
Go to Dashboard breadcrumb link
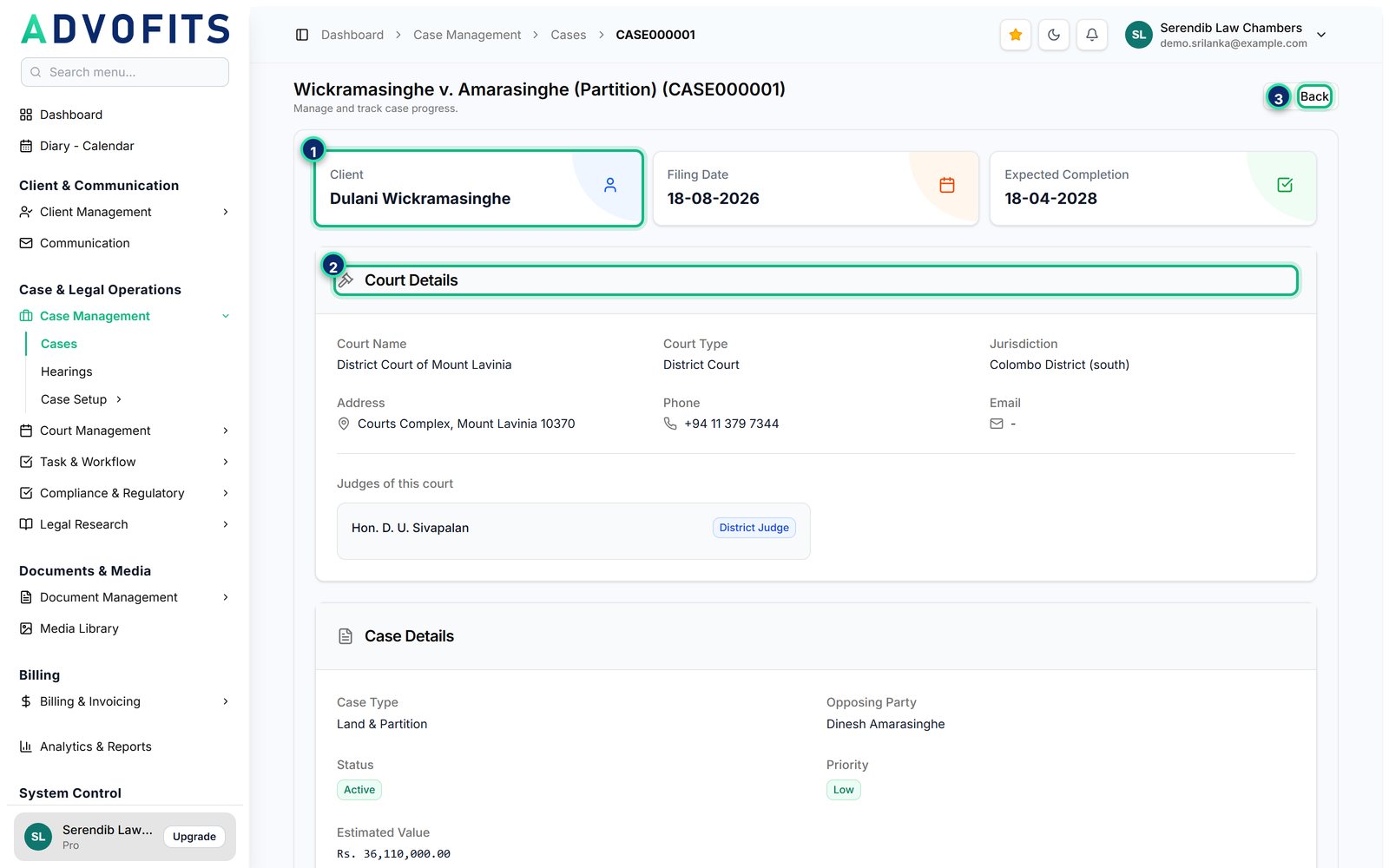[352, 35]
